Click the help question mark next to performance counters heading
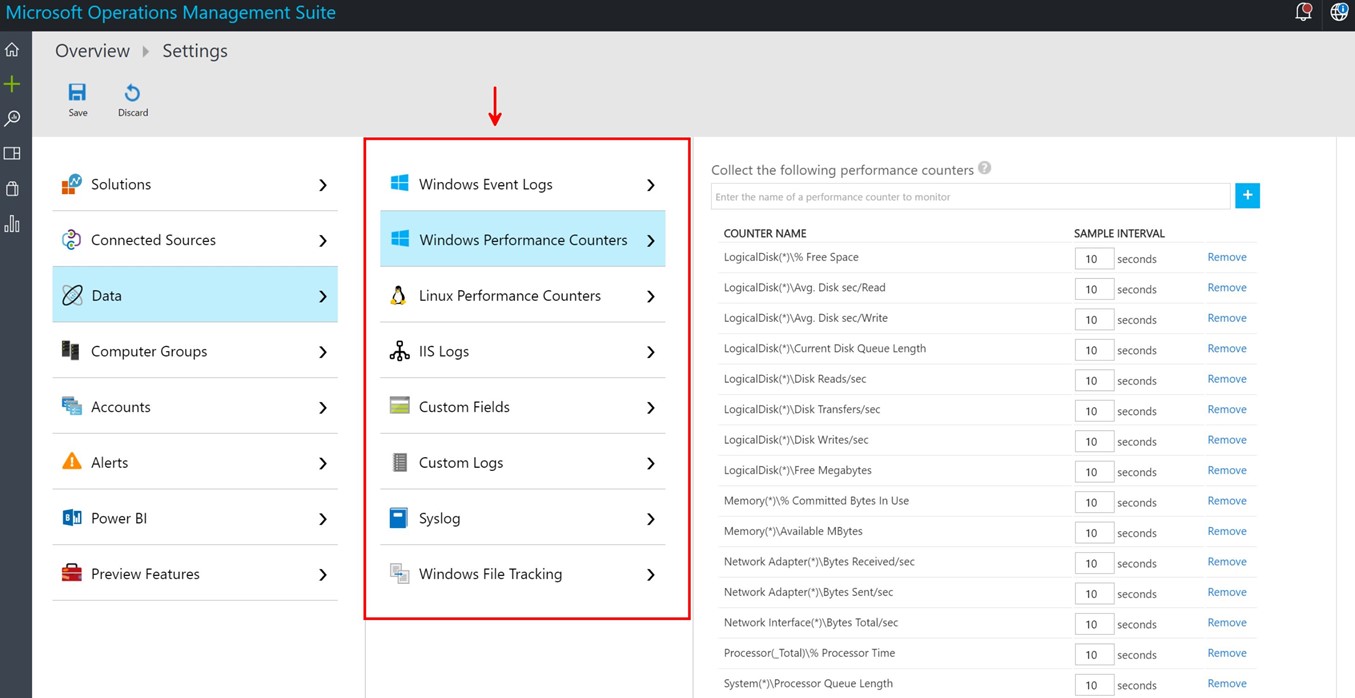This screenshot has height=698, width=1355. [985, 168]
